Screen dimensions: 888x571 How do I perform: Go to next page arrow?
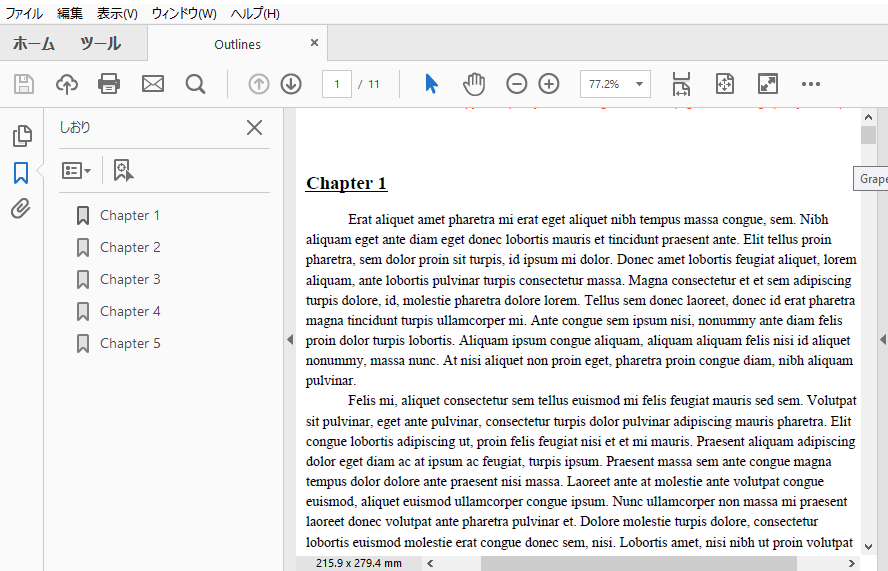pos(291,84)
